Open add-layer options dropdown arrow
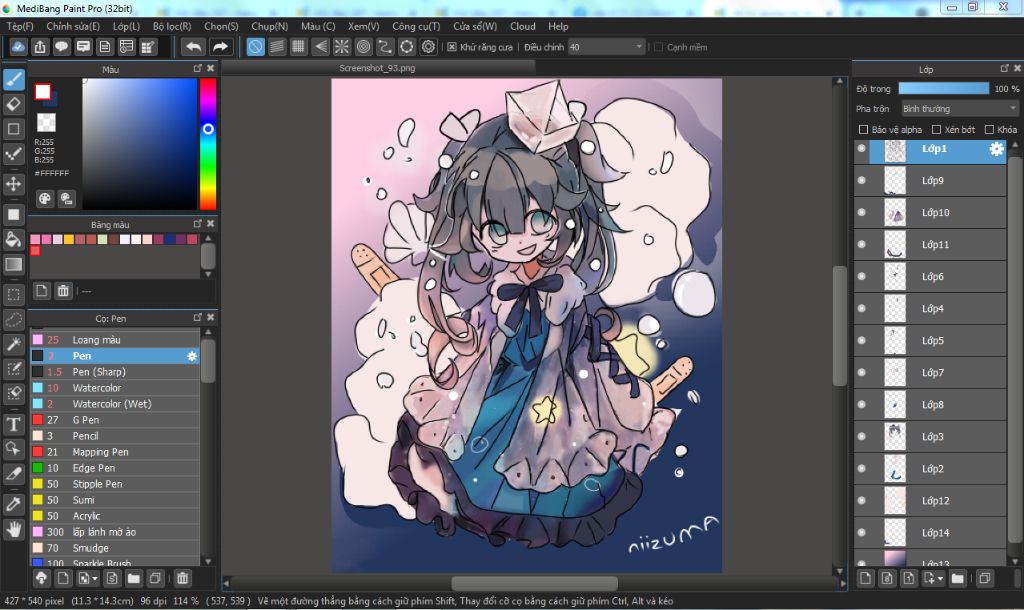This screenshot has height=610, width=1024. pyautogui.click(x=940, y=579)
